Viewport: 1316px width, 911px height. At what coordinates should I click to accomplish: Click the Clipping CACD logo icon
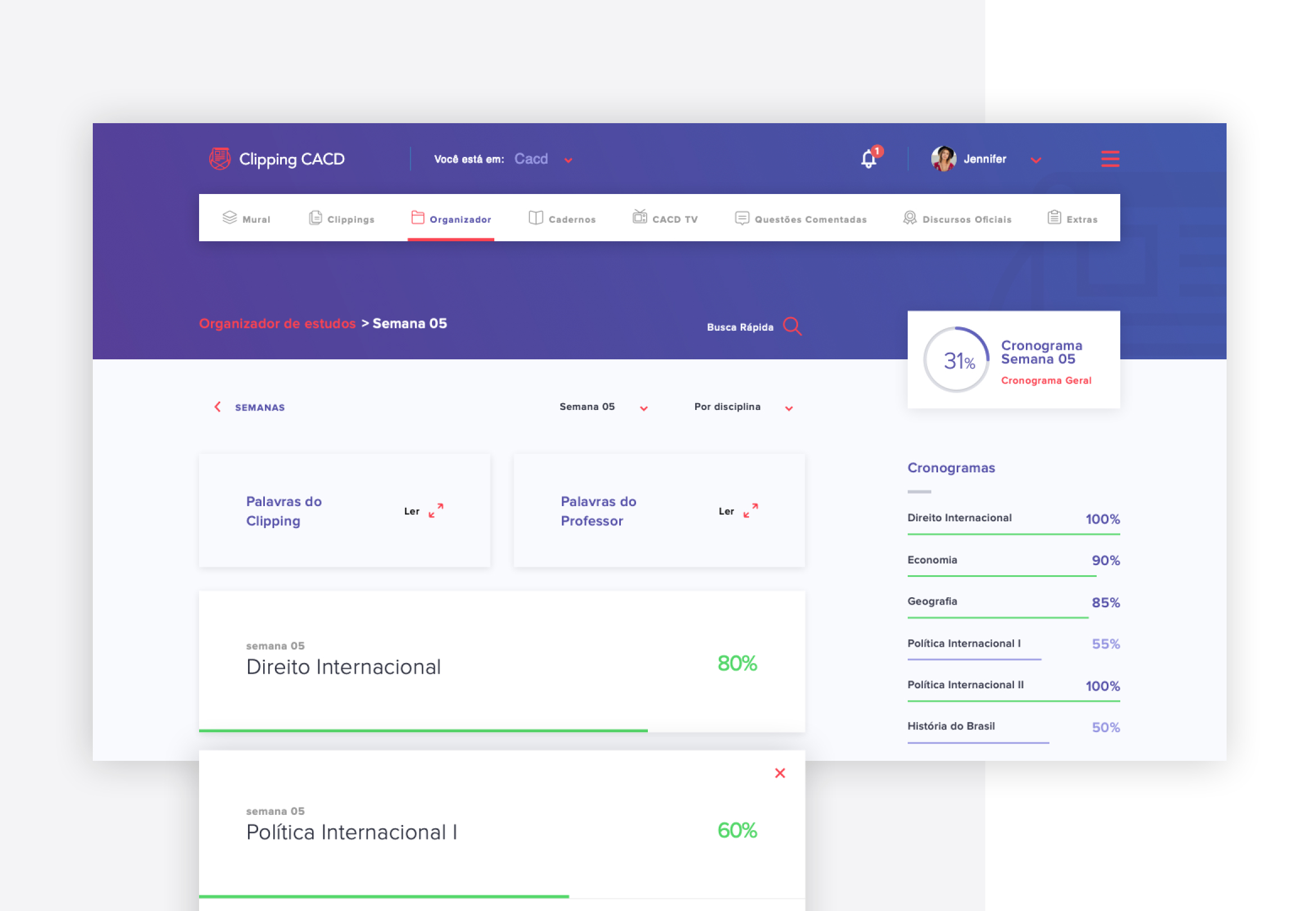click(220, 159)
